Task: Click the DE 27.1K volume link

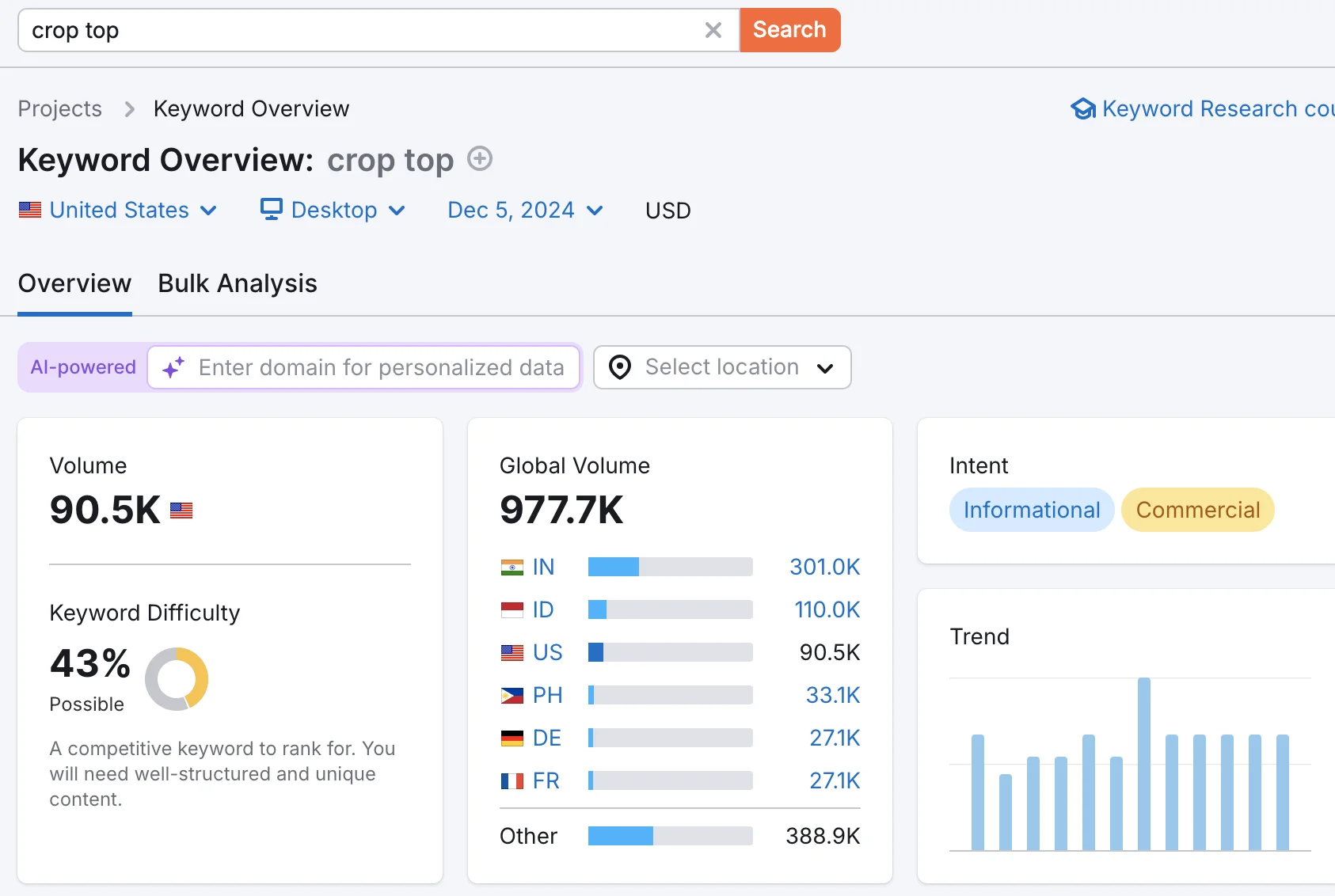Action: click(835, 738)
